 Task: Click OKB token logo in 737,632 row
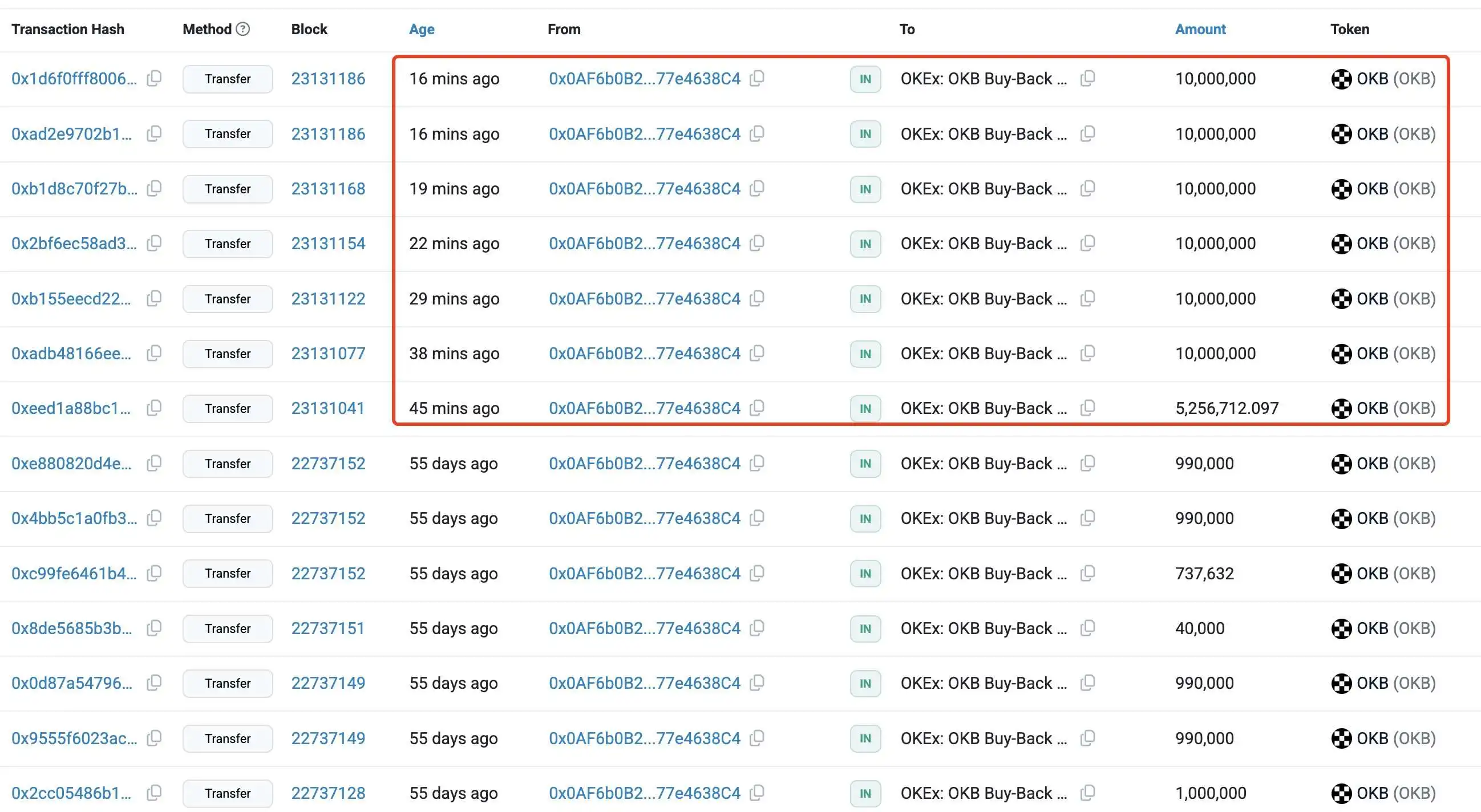pyautogui.click(x=1341, y=574)
